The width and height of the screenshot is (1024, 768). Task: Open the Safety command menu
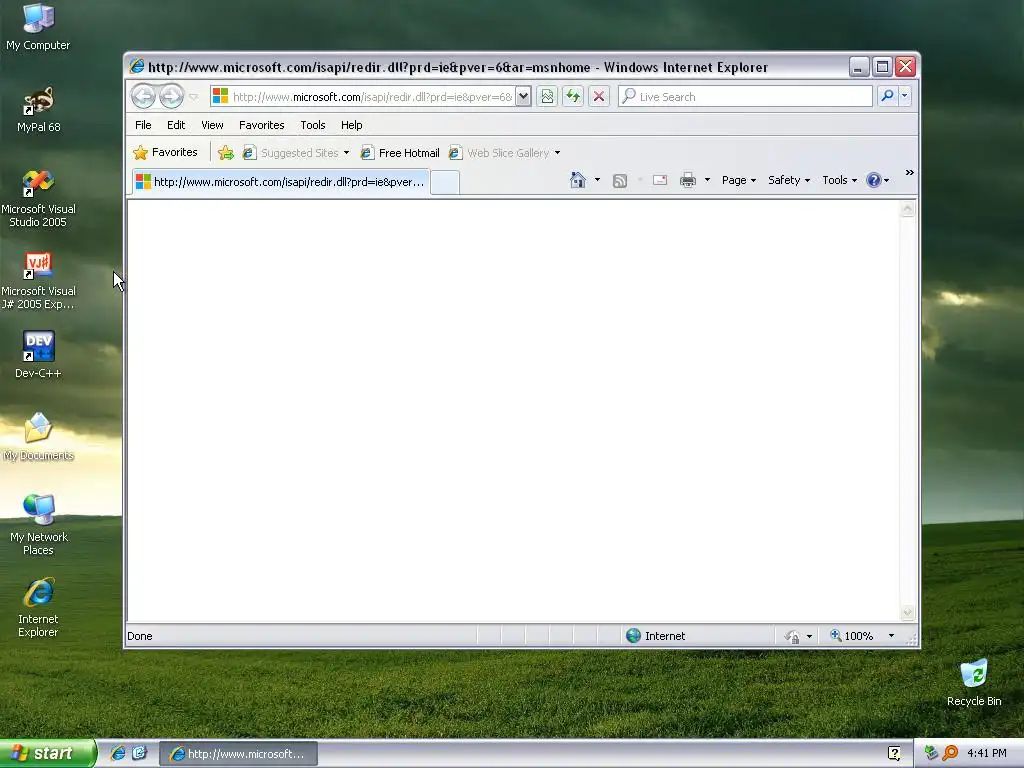point(789,180)
